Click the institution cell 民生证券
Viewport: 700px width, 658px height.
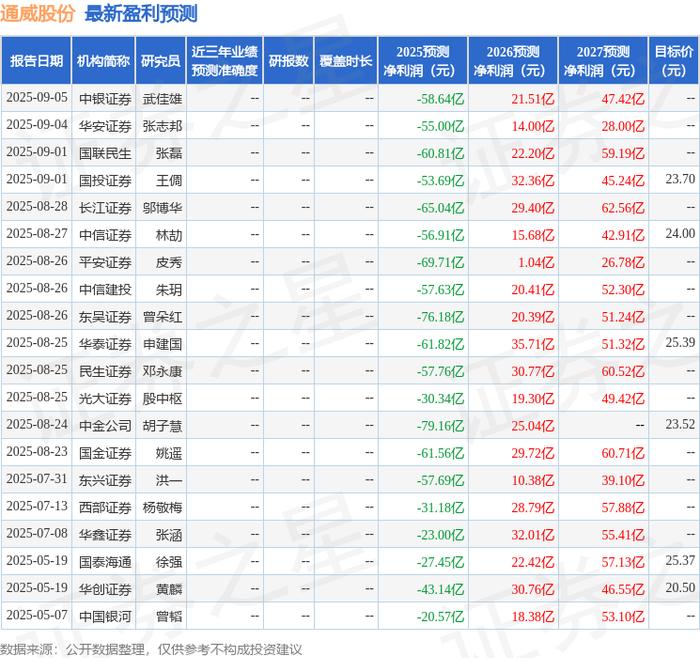tap(105, 371)
